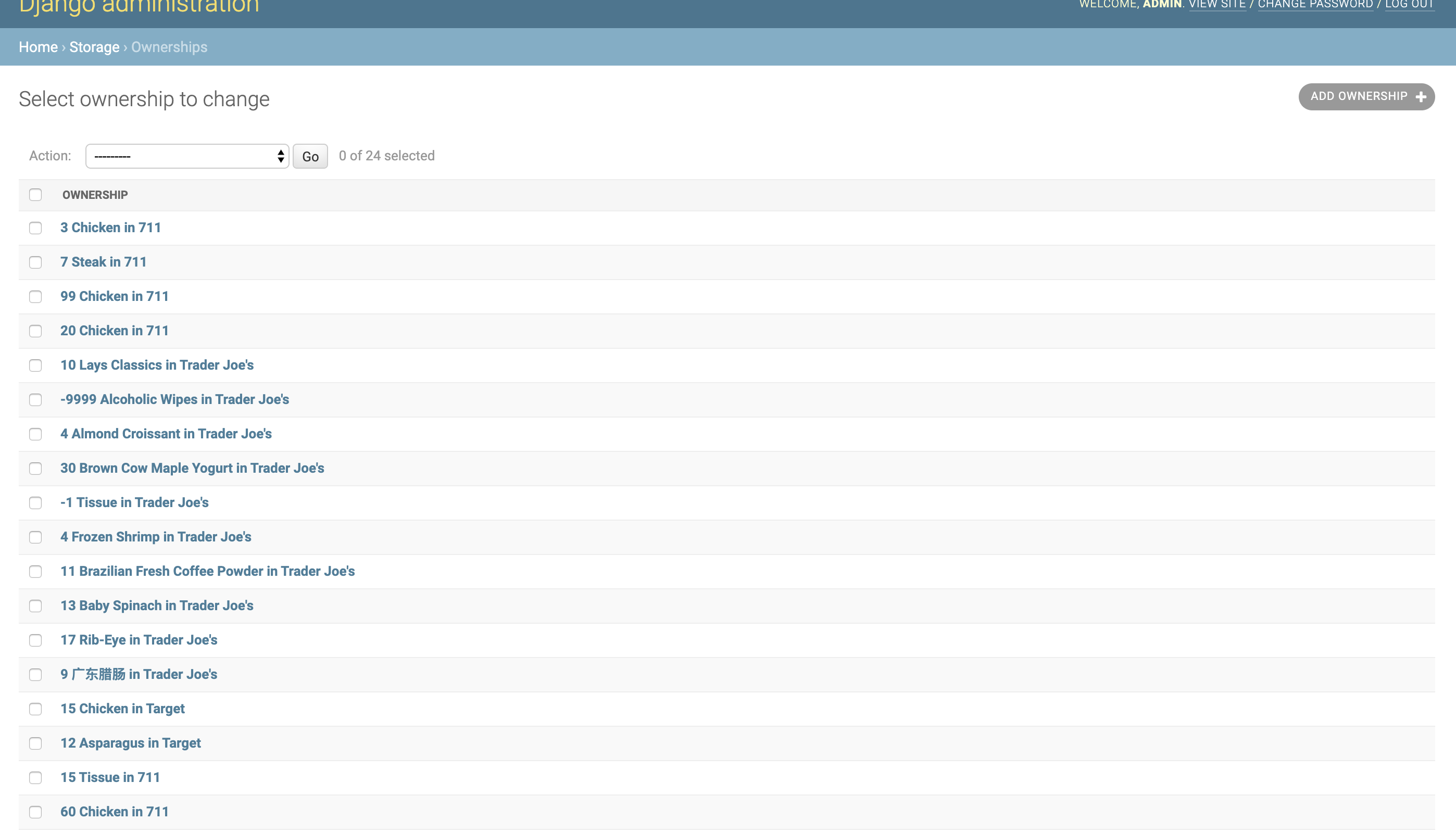This screenshot has height=833, width=1456.
Task: Select checkbox for -9999 Alcoholic Wipes row
Action: pos(35,400)
